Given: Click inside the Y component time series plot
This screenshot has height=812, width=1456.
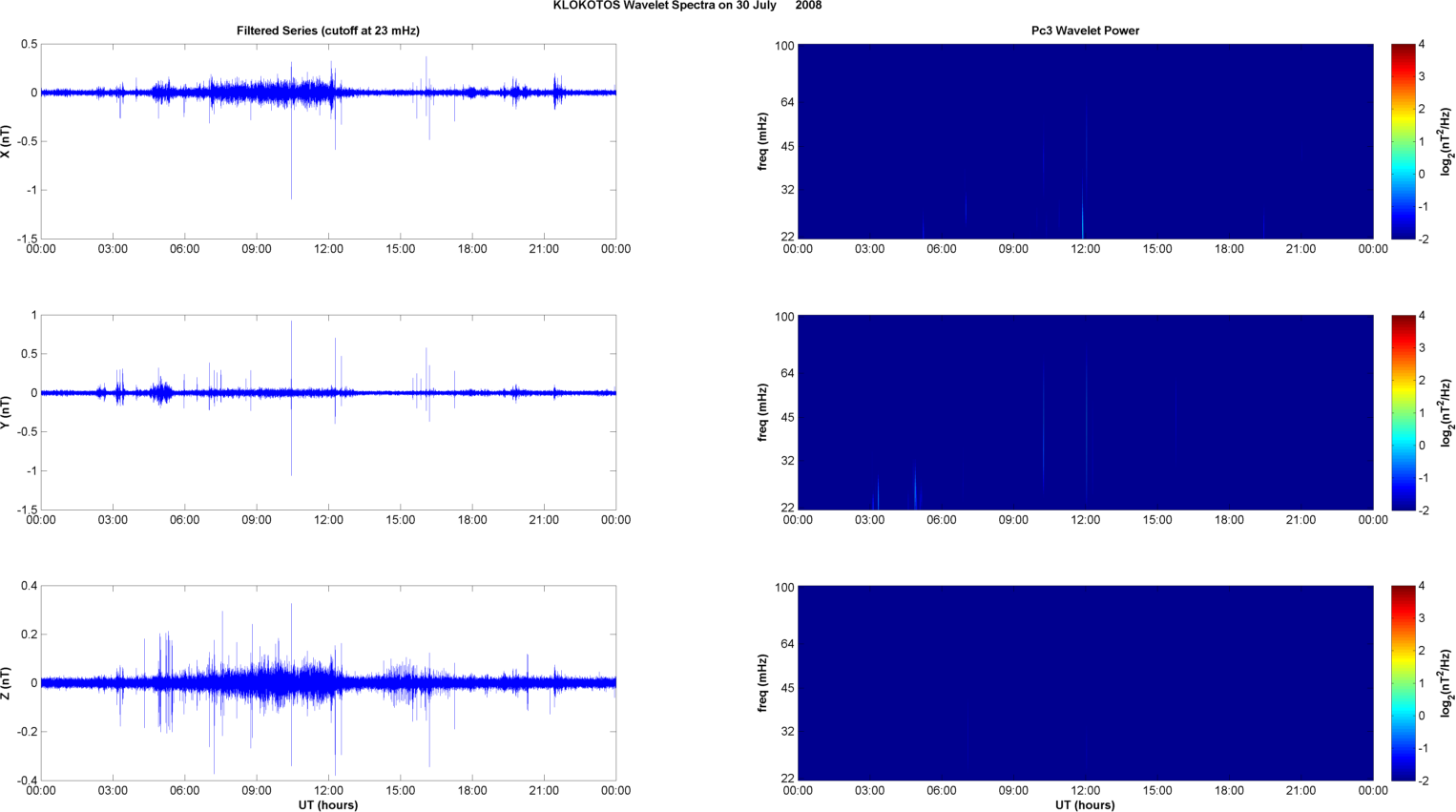Looking at the screenshot, I should (x=328, y=412).
